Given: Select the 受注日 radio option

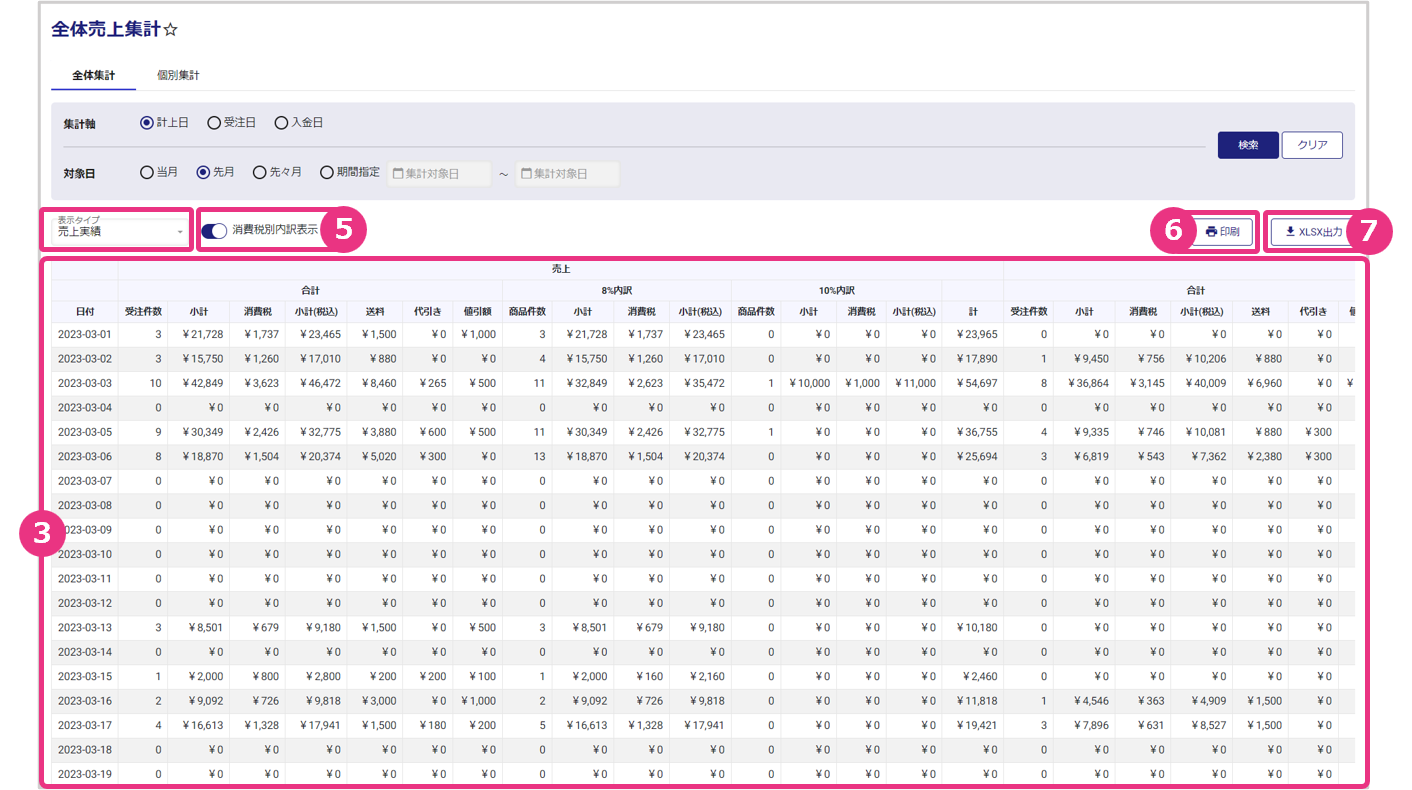Looking at the screenshot, I should point(214,123).
